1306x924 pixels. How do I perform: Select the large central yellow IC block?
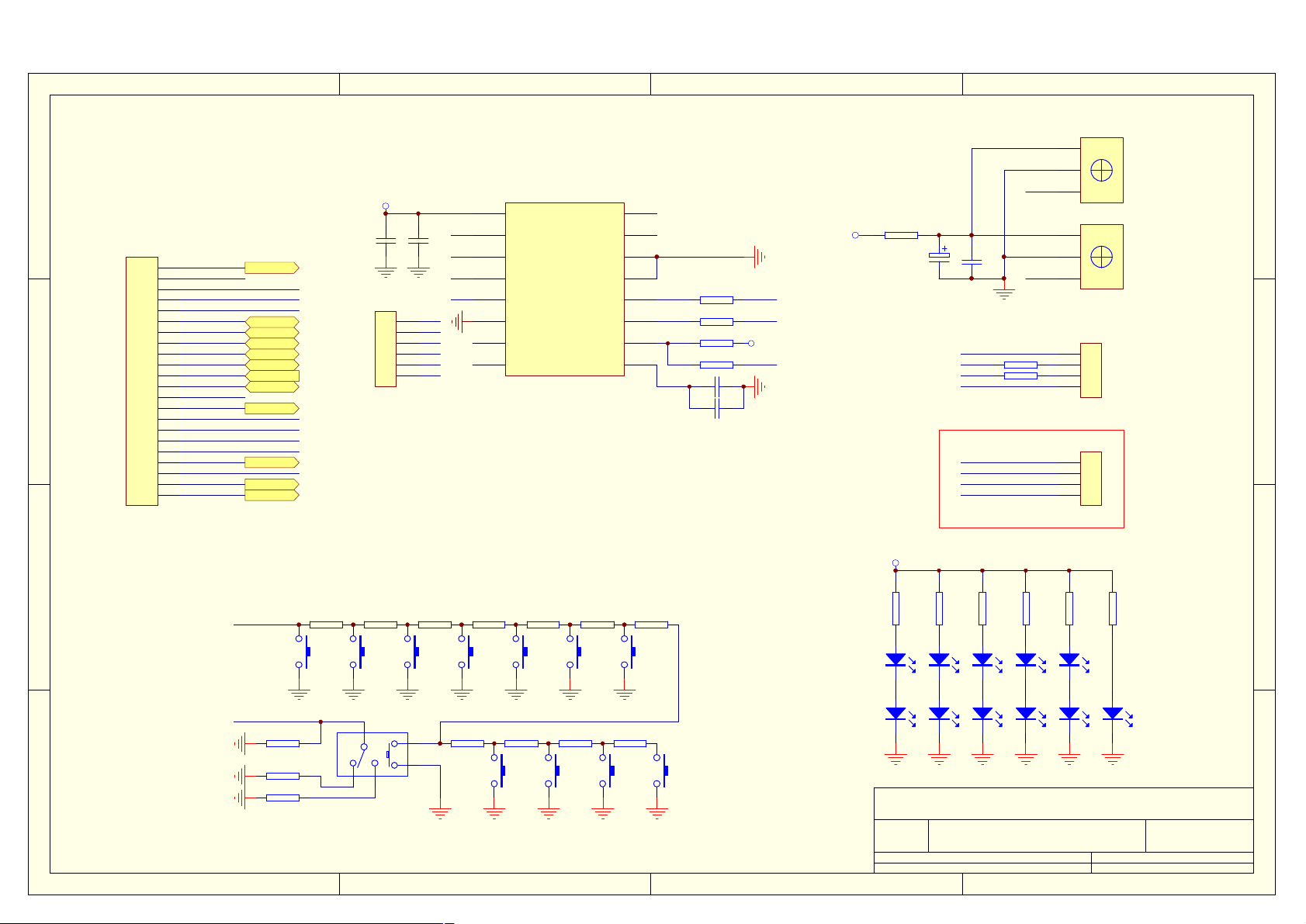[565, 289]
